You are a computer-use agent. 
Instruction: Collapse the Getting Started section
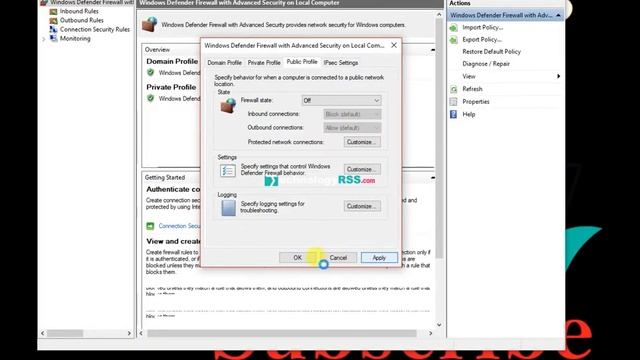(x=432, y=178)
